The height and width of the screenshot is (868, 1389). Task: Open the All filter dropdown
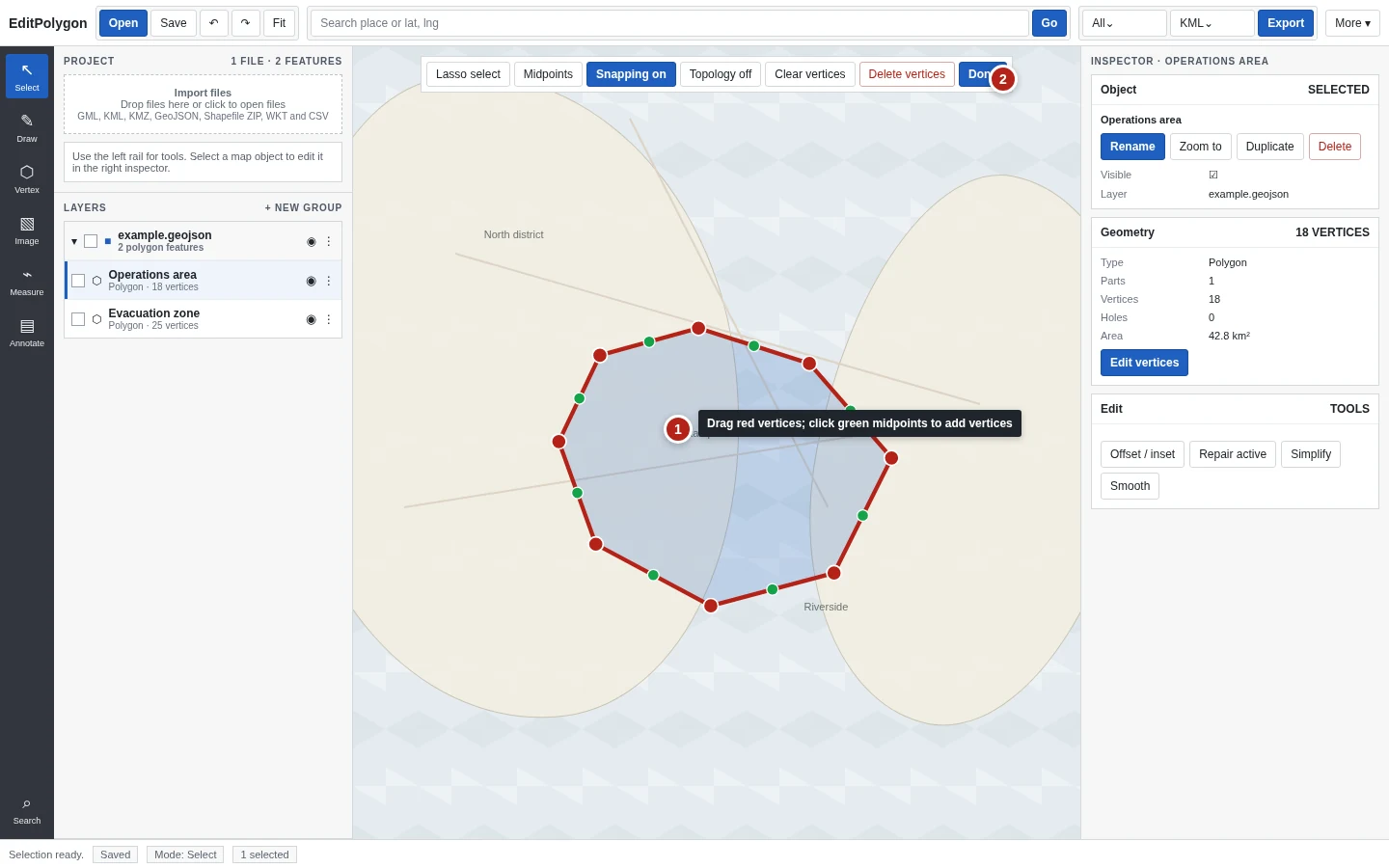pyautogui.click(x=1125, y=23)
